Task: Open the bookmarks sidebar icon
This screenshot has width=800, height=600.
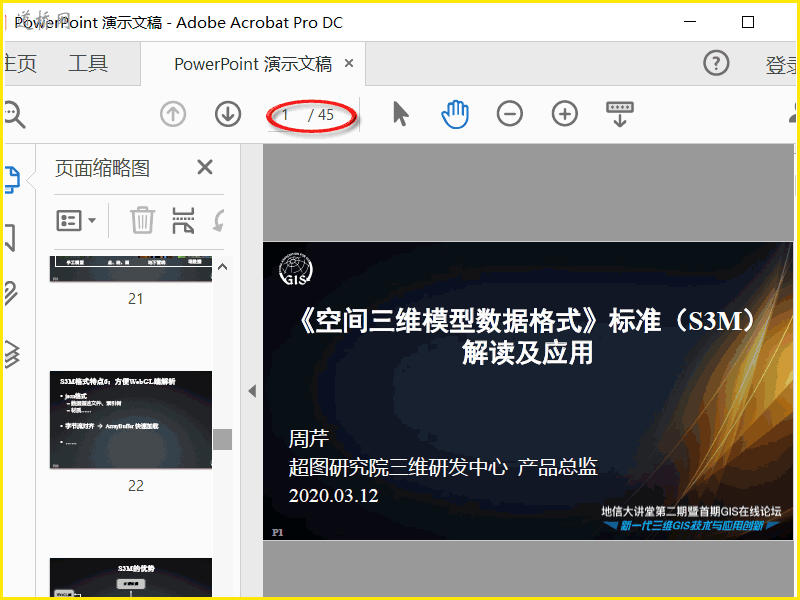Action: pos(11,238)
